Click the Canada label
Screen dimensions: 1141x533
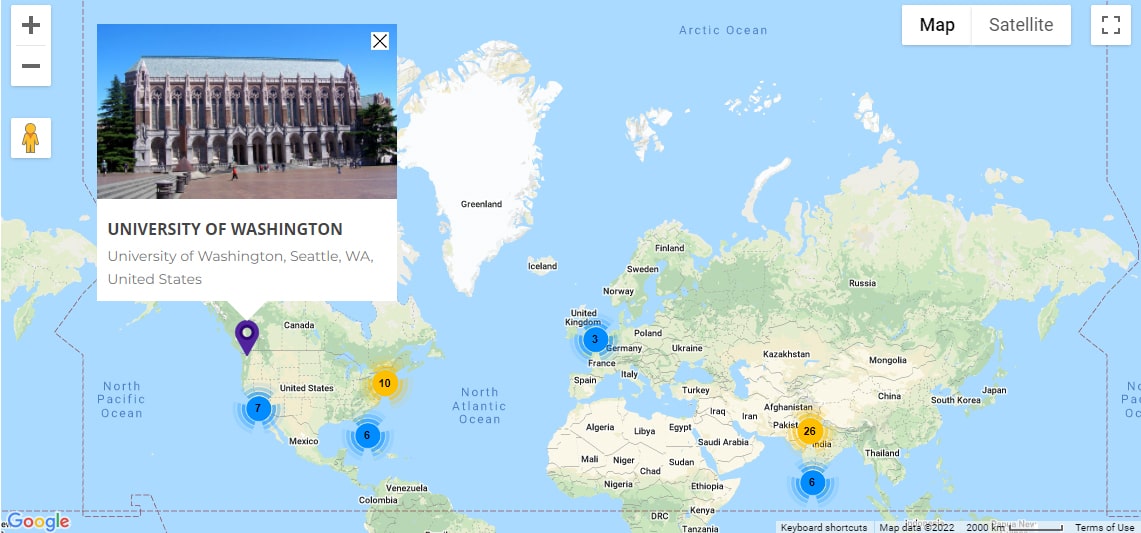298,325
